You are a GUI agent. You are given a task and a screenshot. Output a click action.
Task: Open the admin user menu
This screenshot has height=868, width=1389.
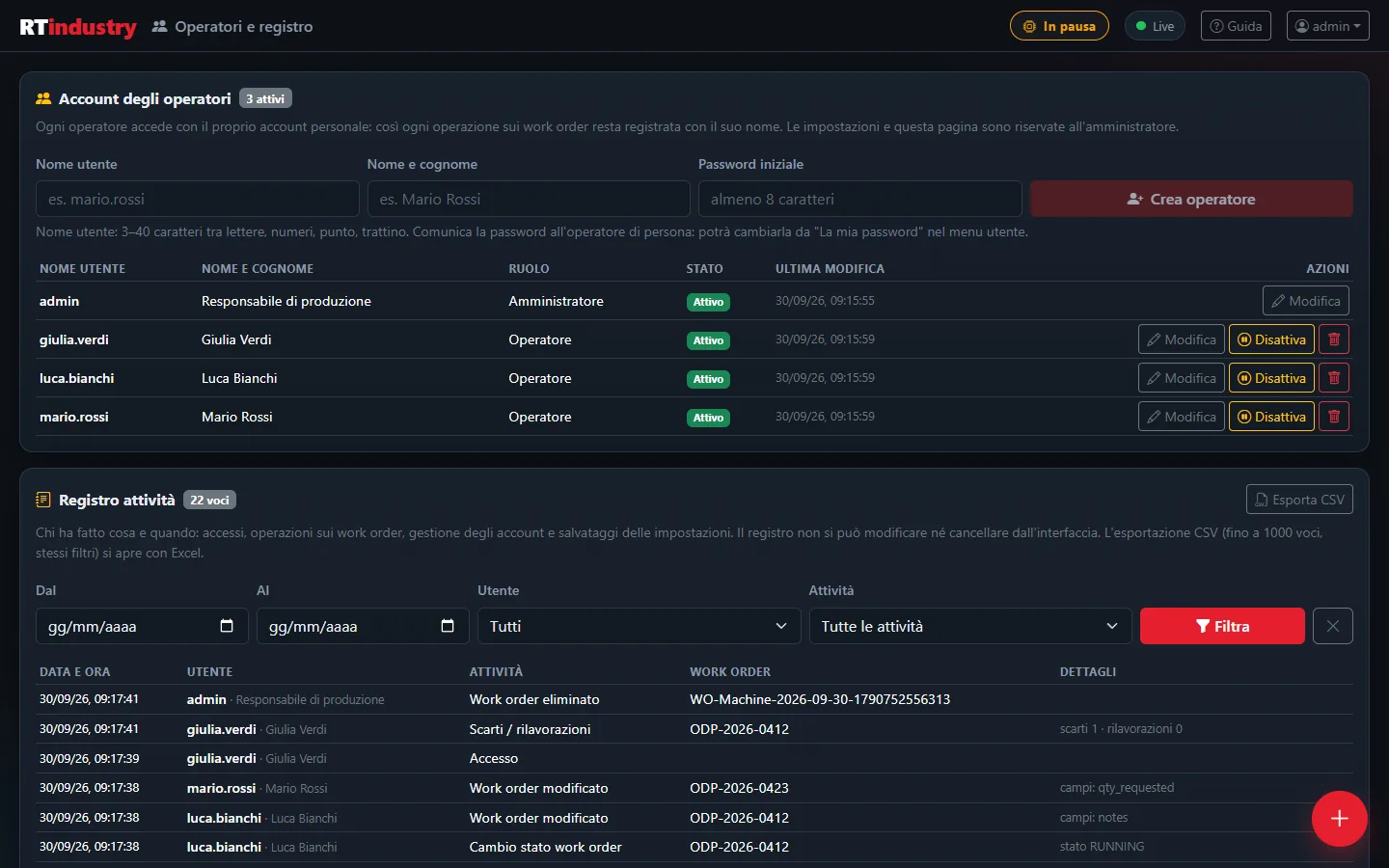pyautogui.click(x=1327, y=26)
